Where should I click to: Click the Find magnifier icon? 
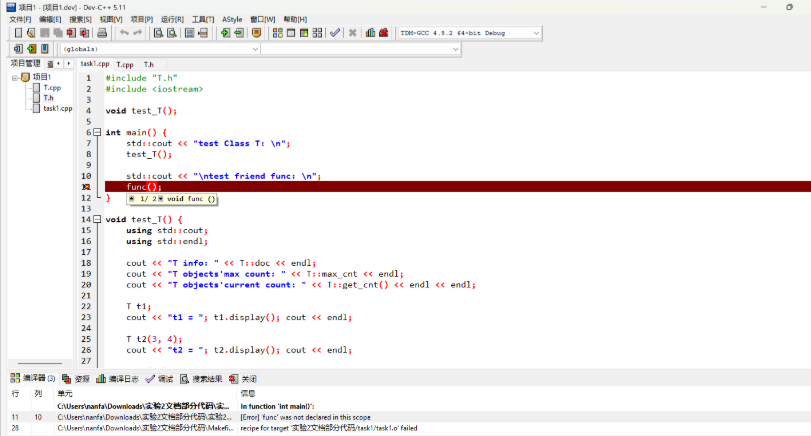coord(158,33)
